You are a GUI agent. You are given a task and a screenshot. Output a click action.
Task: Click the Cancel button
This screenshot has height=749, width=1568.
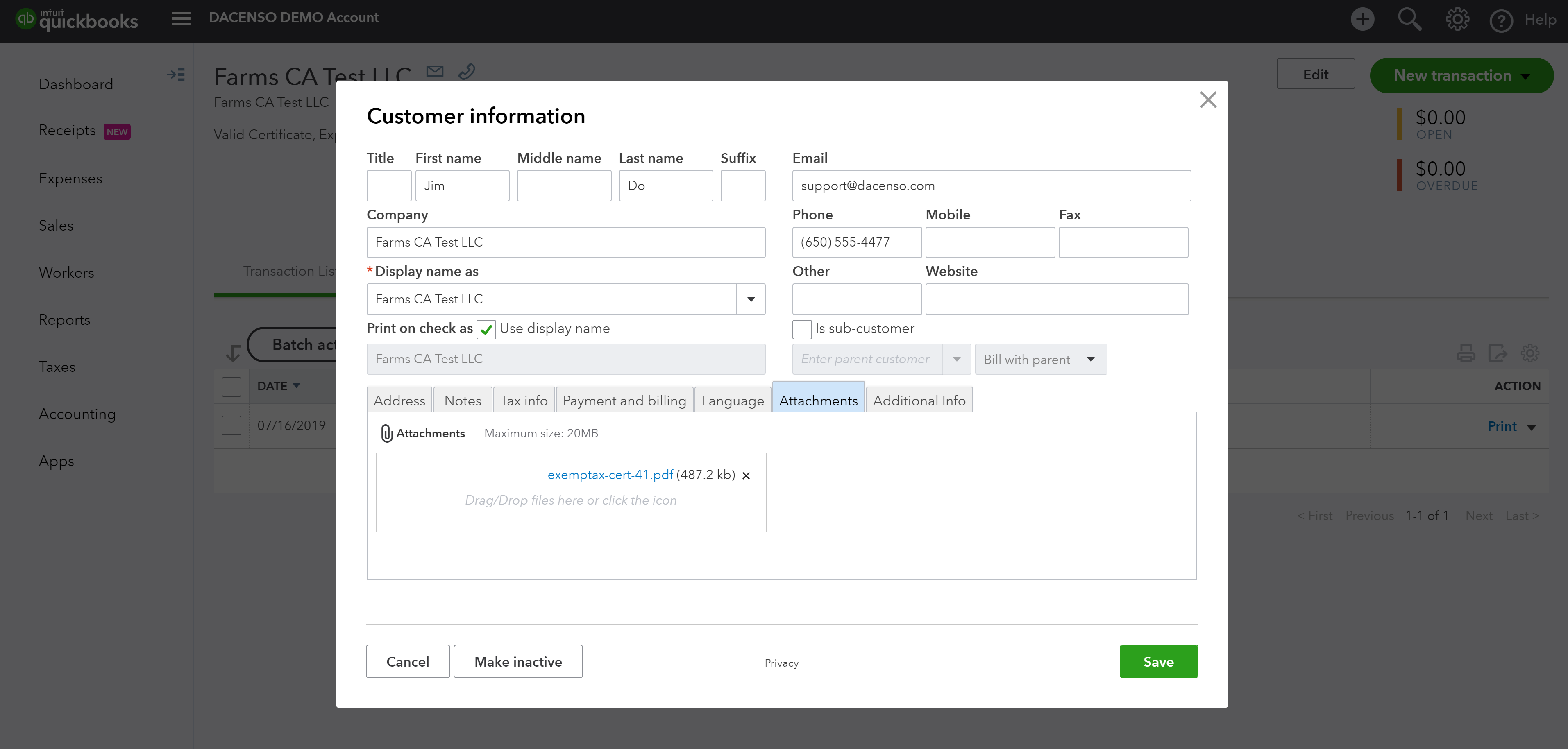(x=407, y=661)
